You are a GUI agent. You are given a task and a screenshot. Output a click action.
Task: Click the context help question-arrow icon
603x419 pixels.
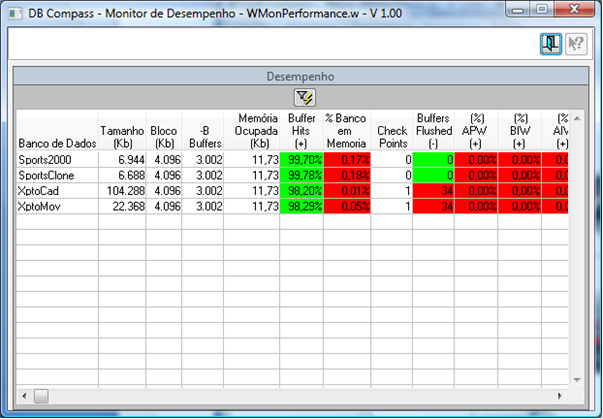click(x=576, y=44)
